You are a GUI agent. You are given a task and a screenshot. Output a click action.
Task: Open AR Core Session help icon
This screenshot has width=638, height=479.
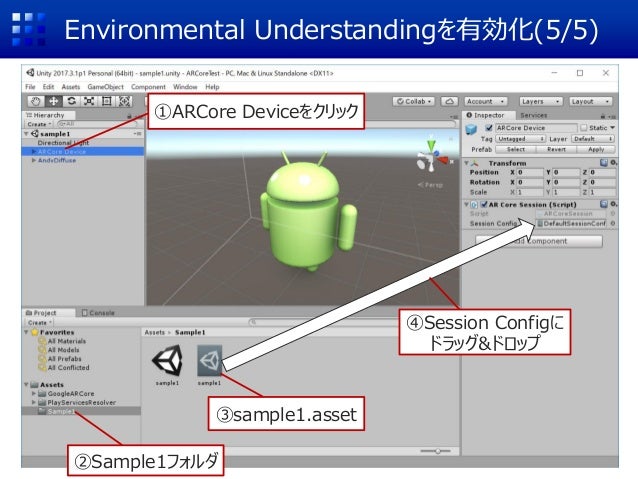click(x=604, y=204)
